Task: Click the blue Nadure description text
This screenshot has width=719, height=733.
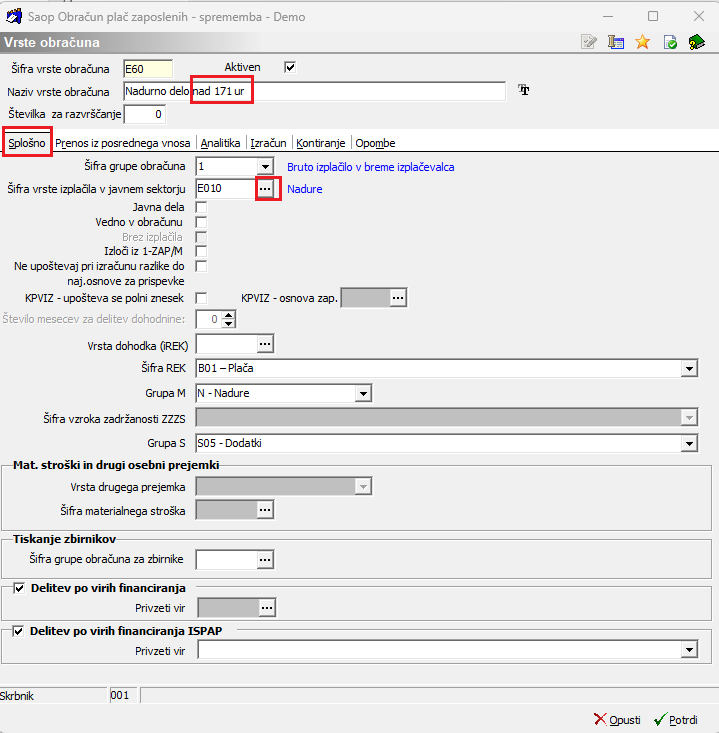Action: point(304,189)
